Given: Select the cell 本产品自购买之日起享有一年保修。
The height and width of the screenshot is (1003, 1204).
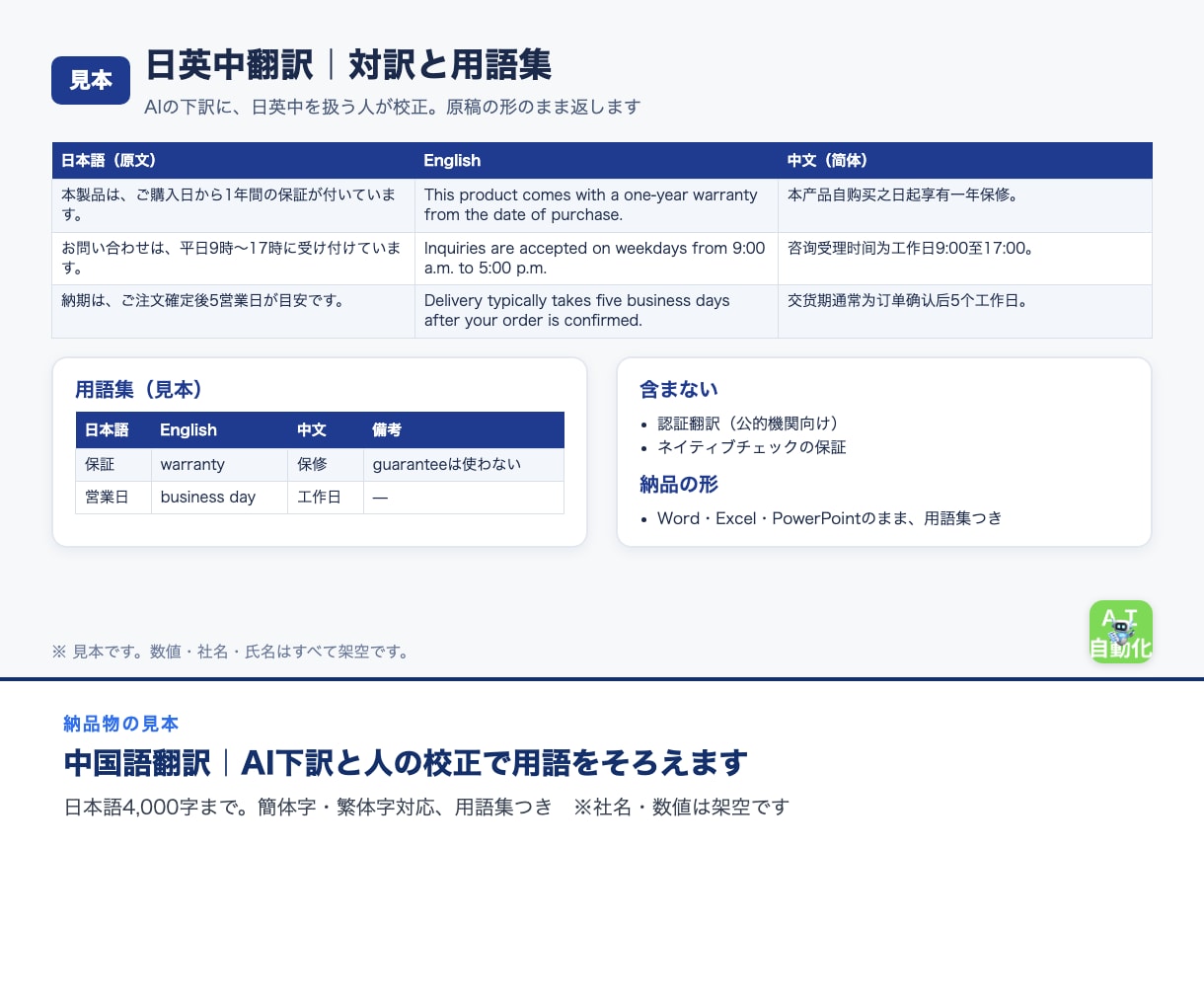Looking at the screenshot, I should 964,205.
